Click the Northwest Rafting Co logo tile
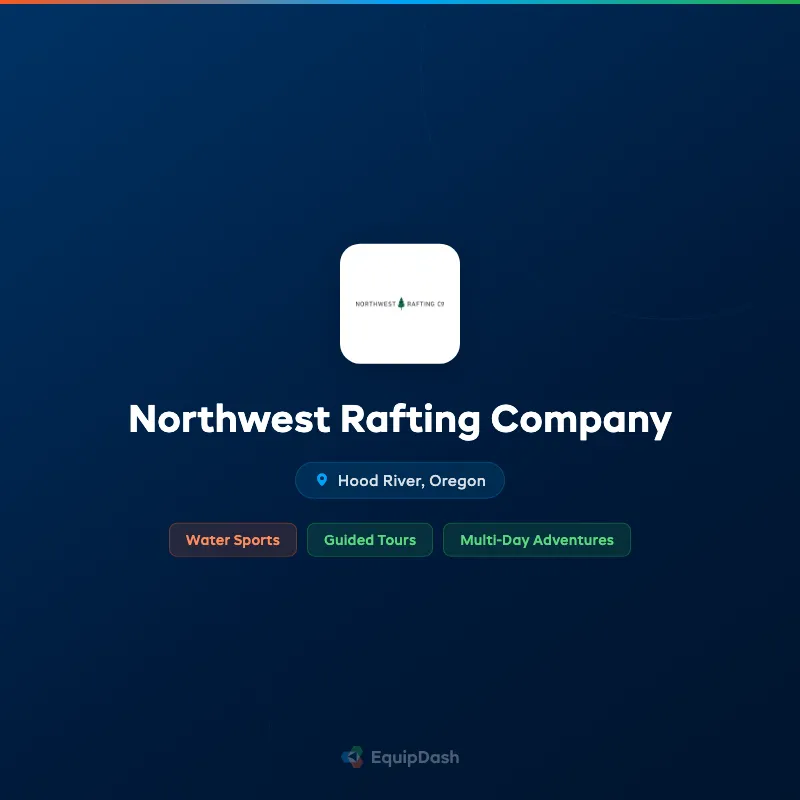800x800 pixels. [399, 304]
